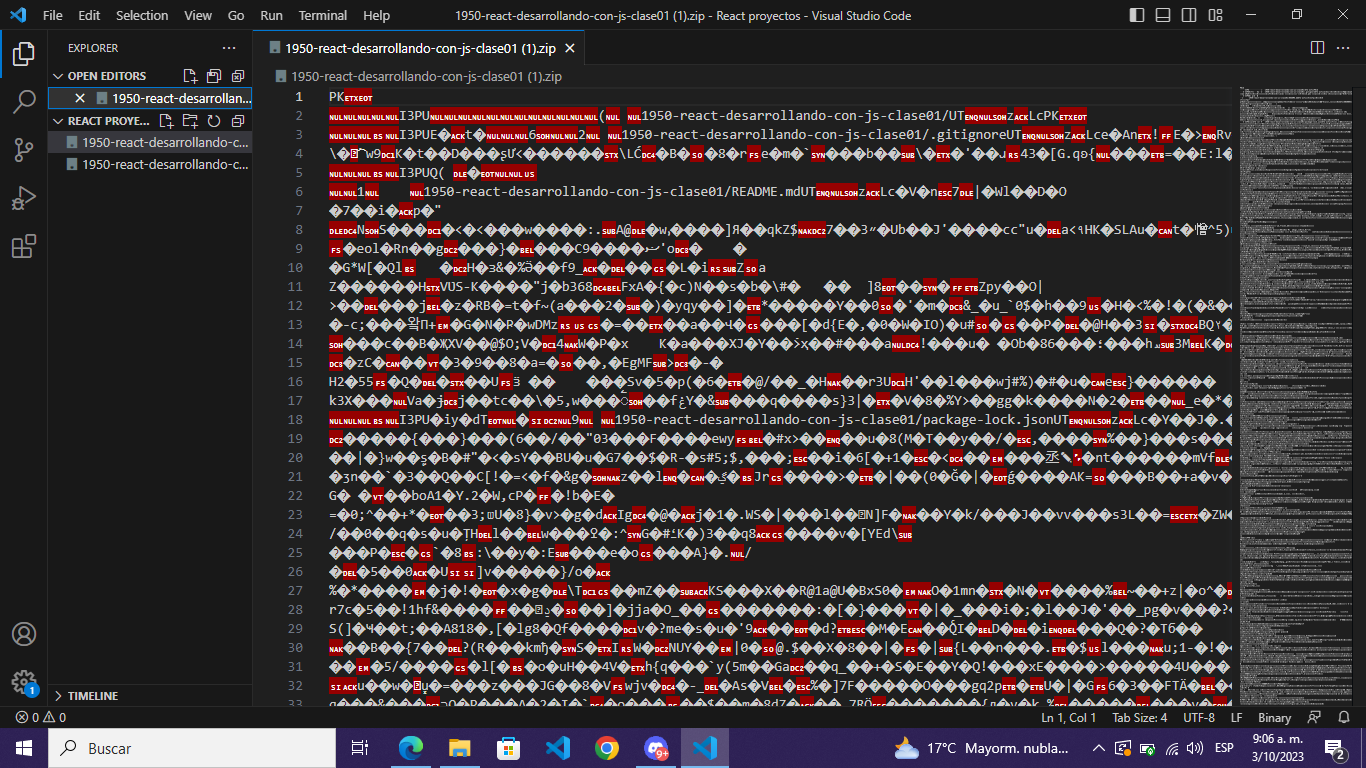Image resolution: width=1366 pixels, height=768 pixels.
Task: Create new folder in React Proyectos folder
Action: [190, 121]
